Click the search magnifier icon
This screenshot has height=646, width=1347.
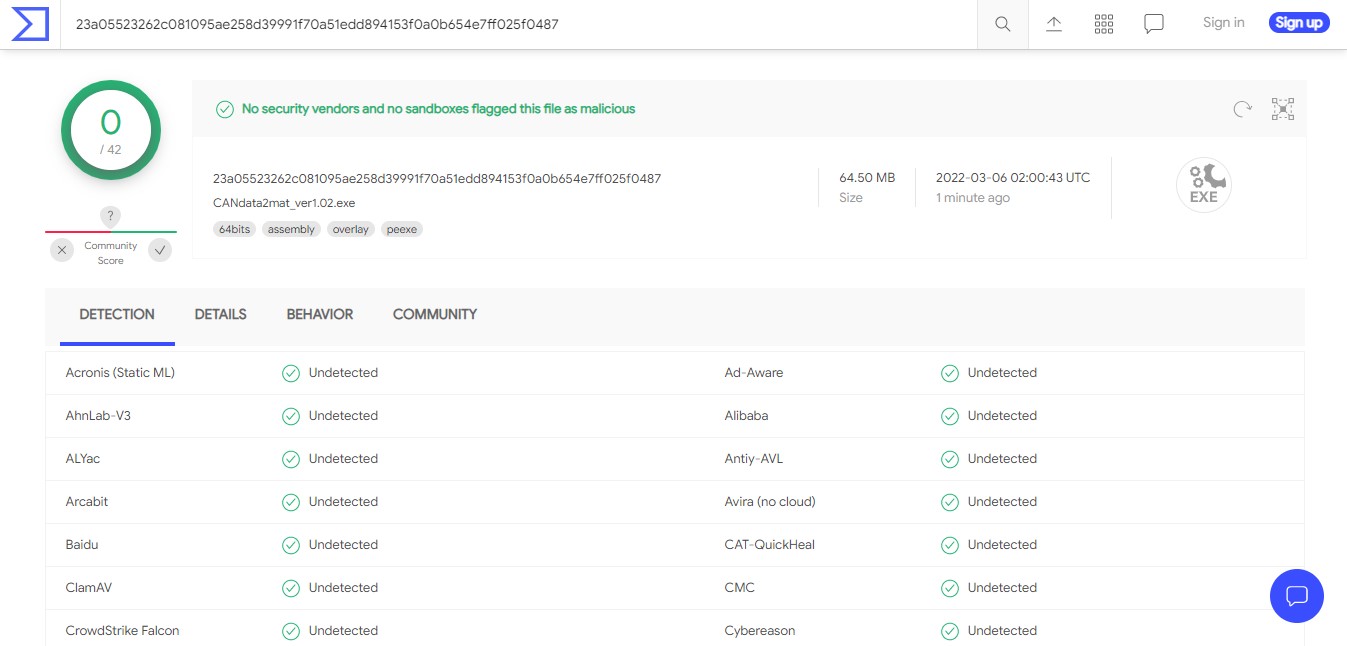pos(1002,24)
